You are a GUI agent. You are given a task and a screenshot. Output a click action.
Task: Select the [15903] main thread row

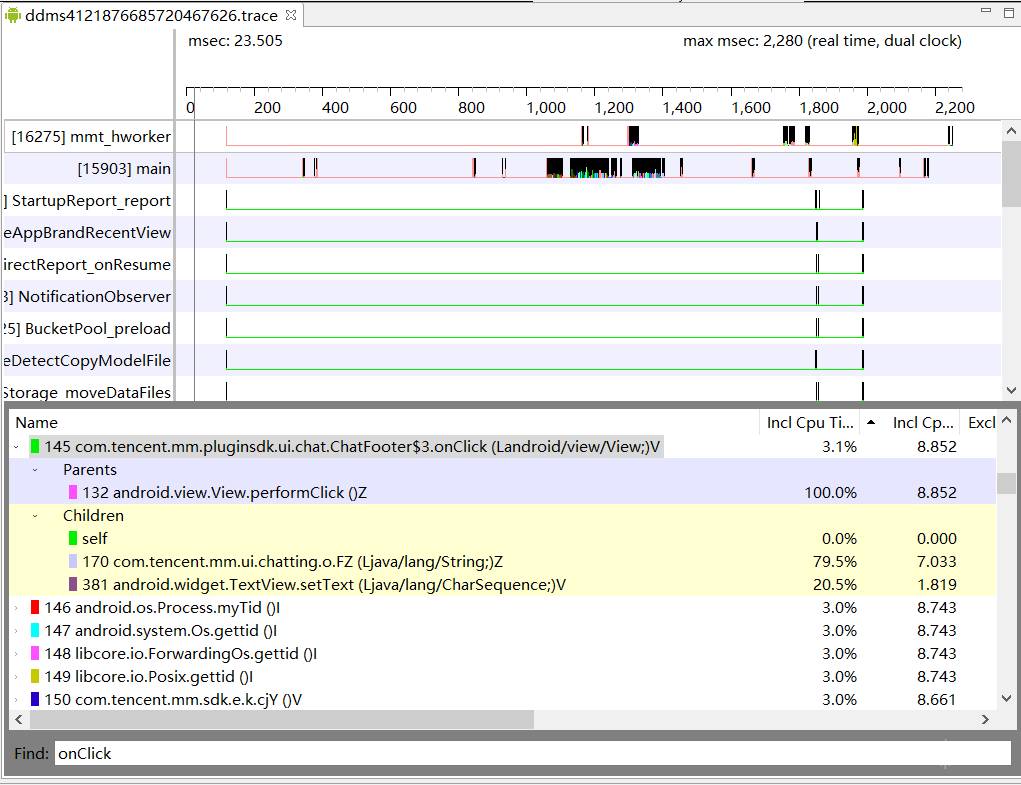tap(501, 169)
